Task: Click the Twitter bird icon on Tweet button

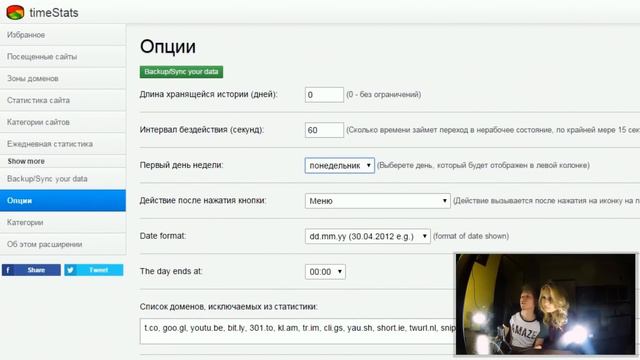Action: [70, 270]
